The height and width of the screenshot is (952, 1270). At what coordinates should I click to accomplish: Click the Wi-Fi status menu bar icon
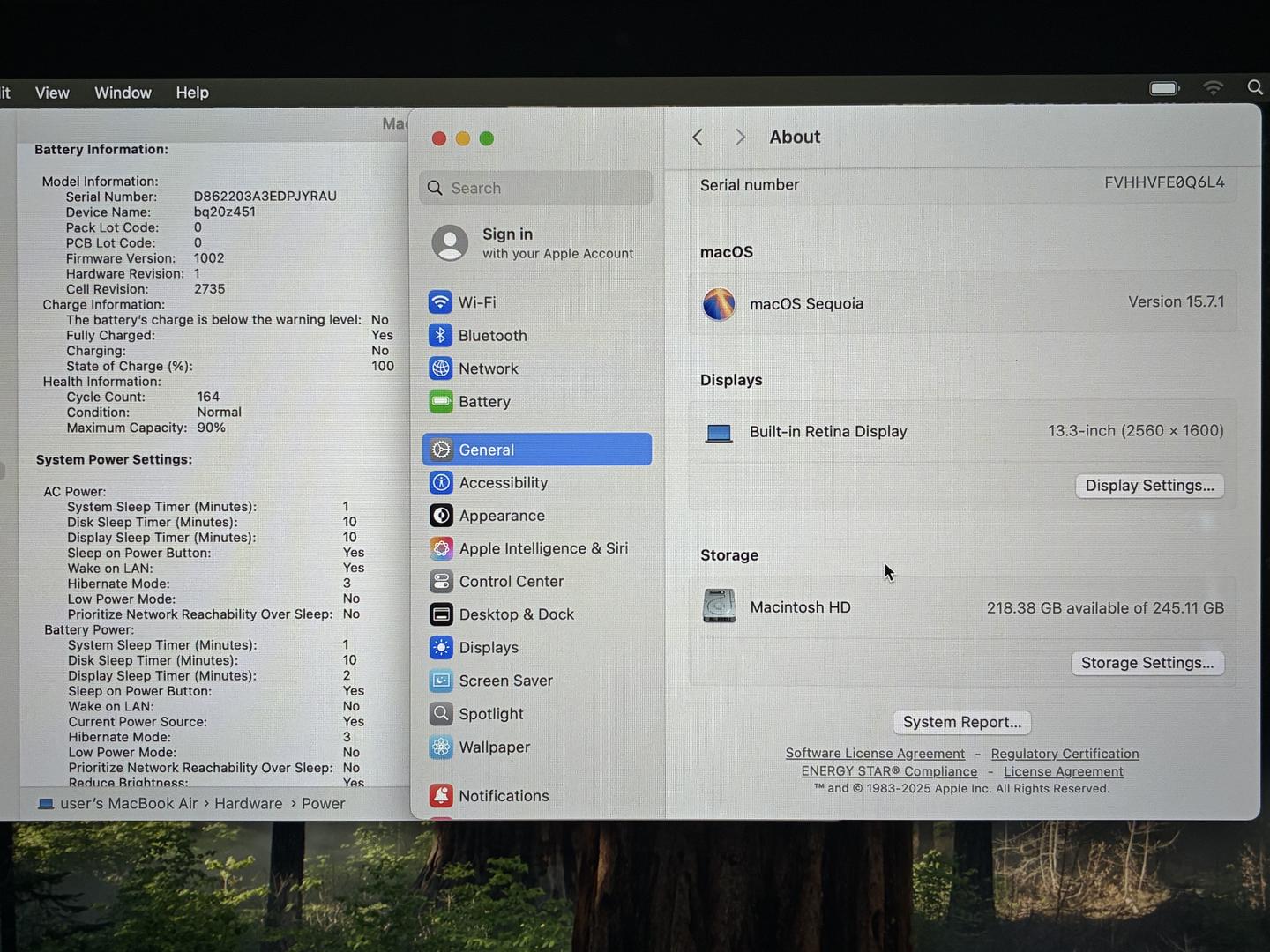pyautogui.click(x=1214, y=87)
